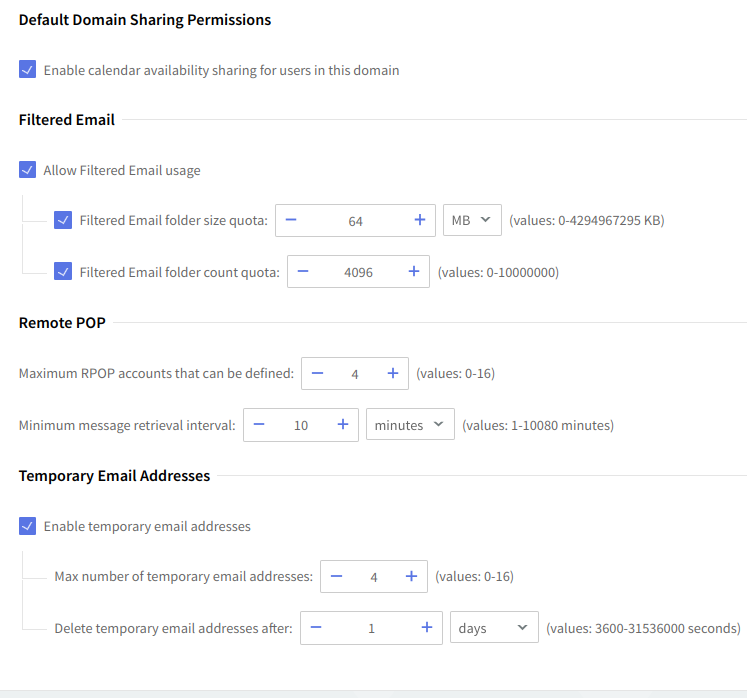Increase maximum RPOP accounts value
This screenshot has width=747, height=698.
[392, 373]
